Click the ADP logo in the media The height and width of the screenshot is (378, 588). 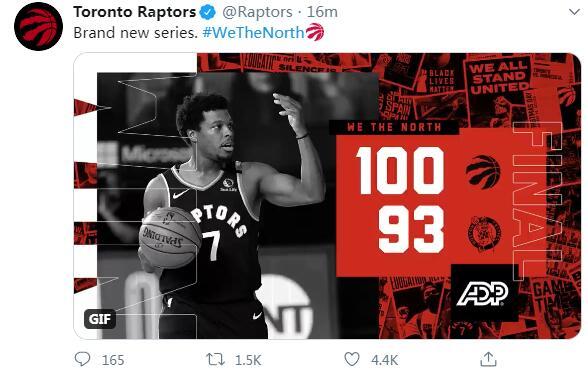pos(482,293)
